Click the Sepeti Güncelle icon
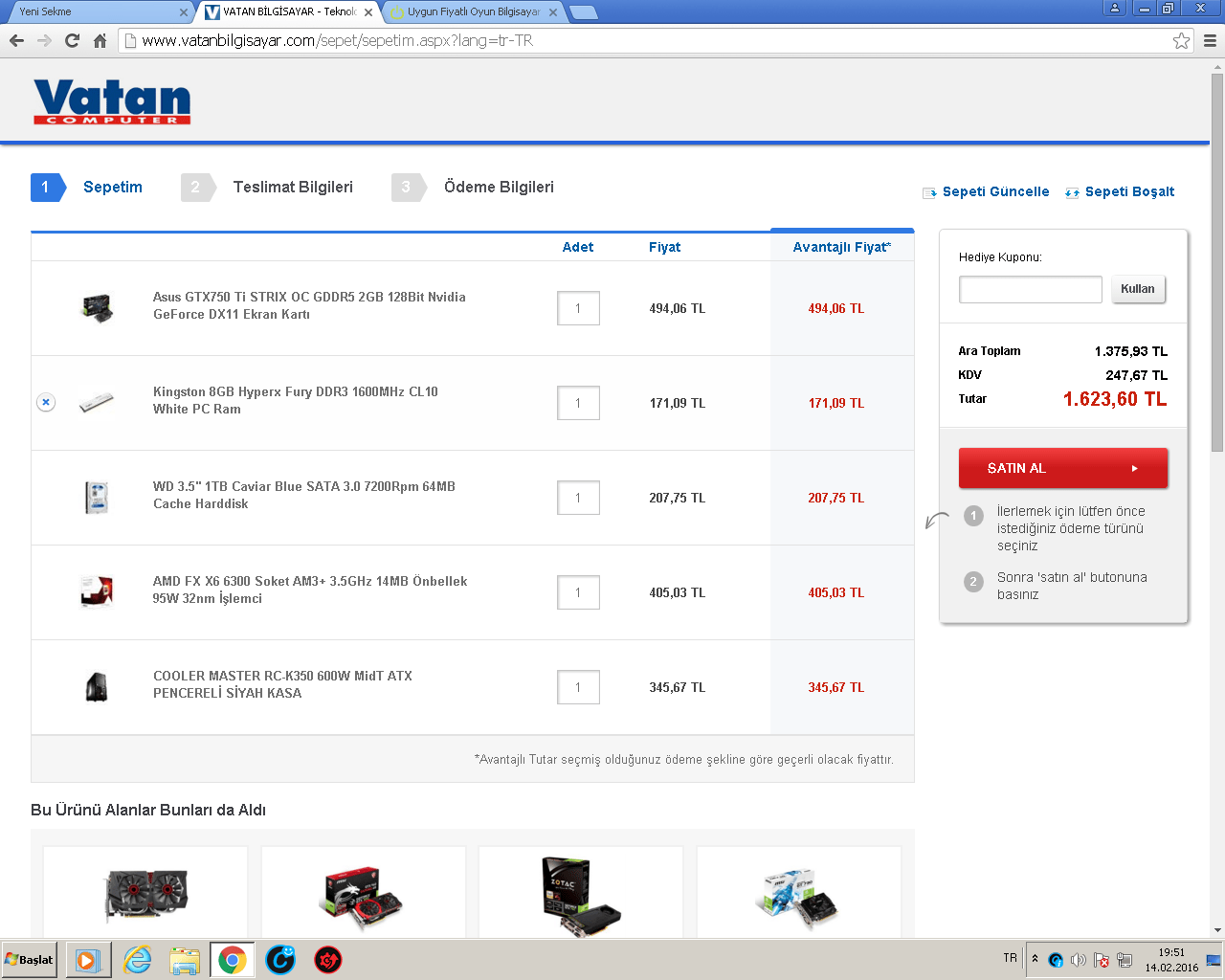This screenshot has height=980, width=1225. [929, 192]
